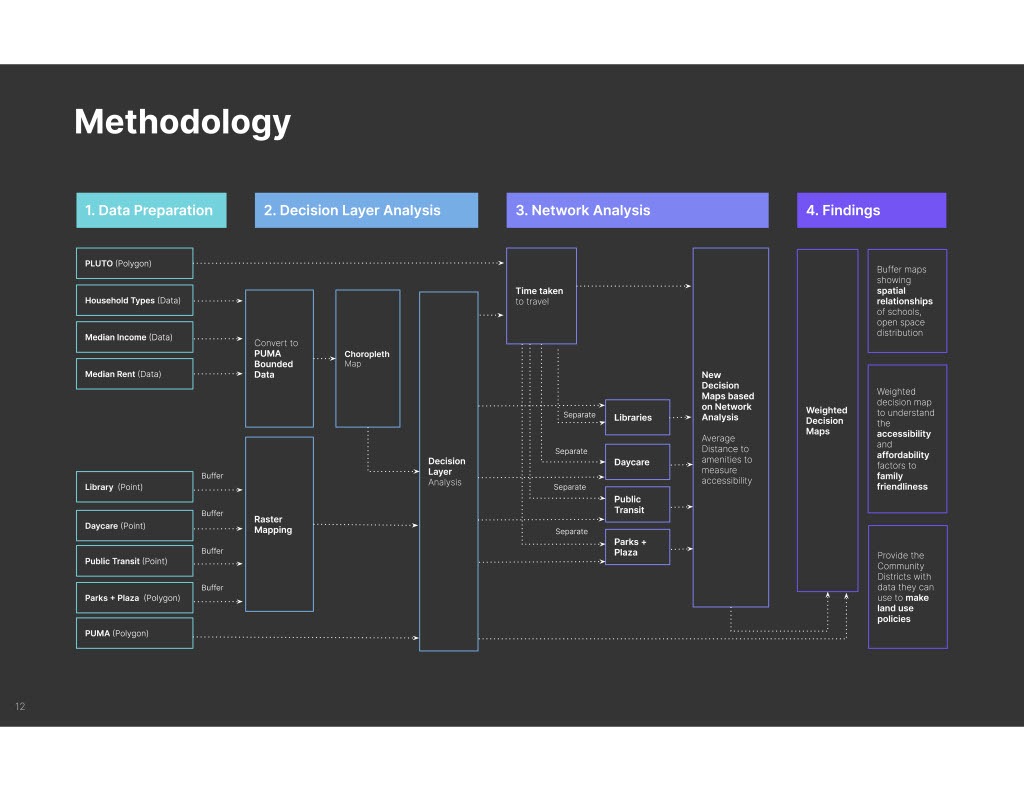Select the Decision Layer Analysis box
Image resolution: width=1024 pixels, height=791 pixels.
point(449,472)
